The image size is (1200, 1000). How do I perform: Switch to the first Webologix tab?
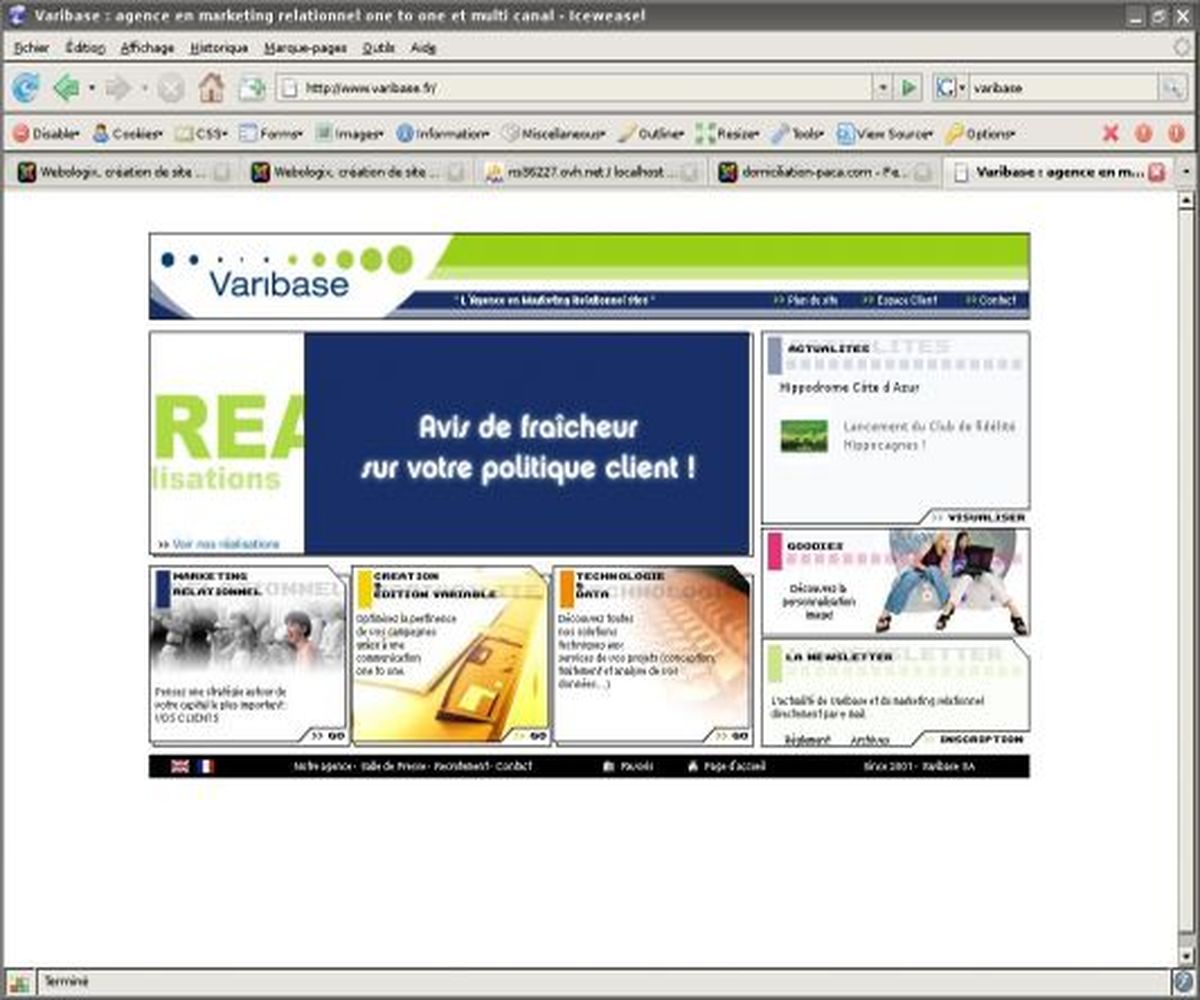125,172
